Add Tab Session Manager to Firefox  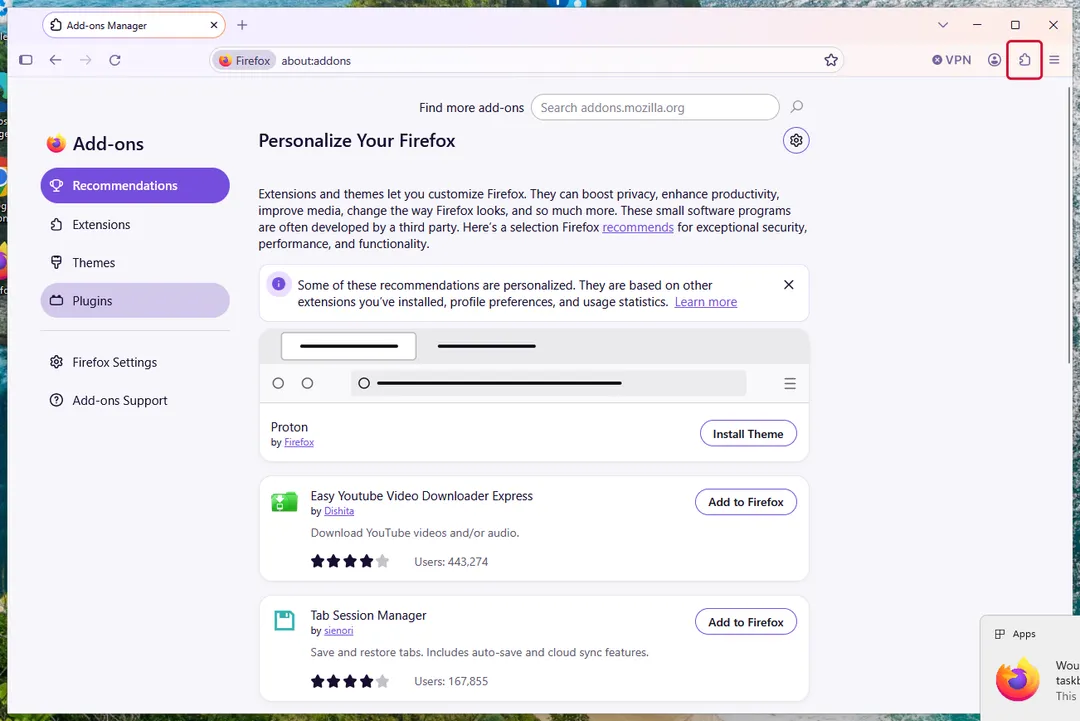(x=746, y=622)
